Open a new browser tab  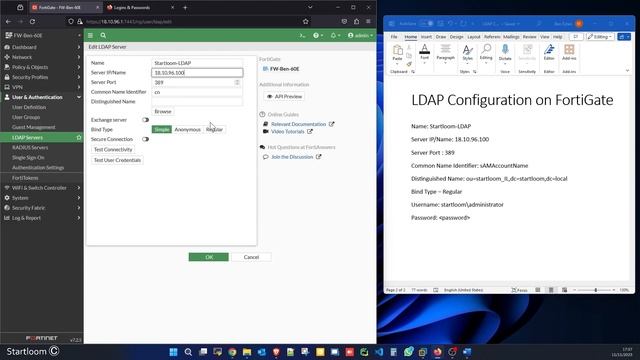tap(185, 7)
